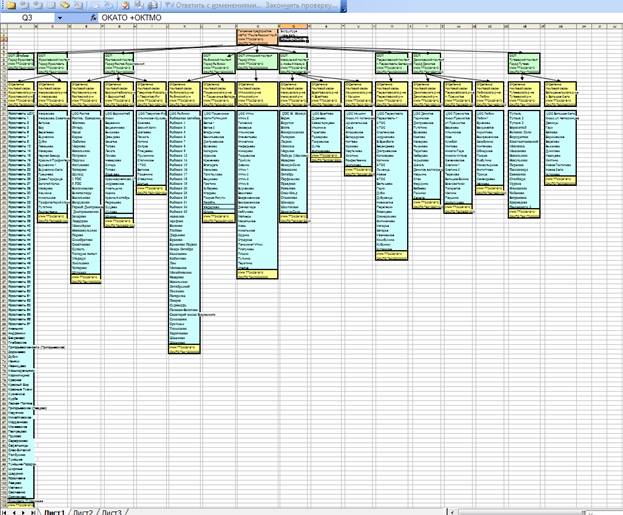
Task: Open the Name Box dropdown arrow
Action: pyautogui.click(x=61, y=18)
